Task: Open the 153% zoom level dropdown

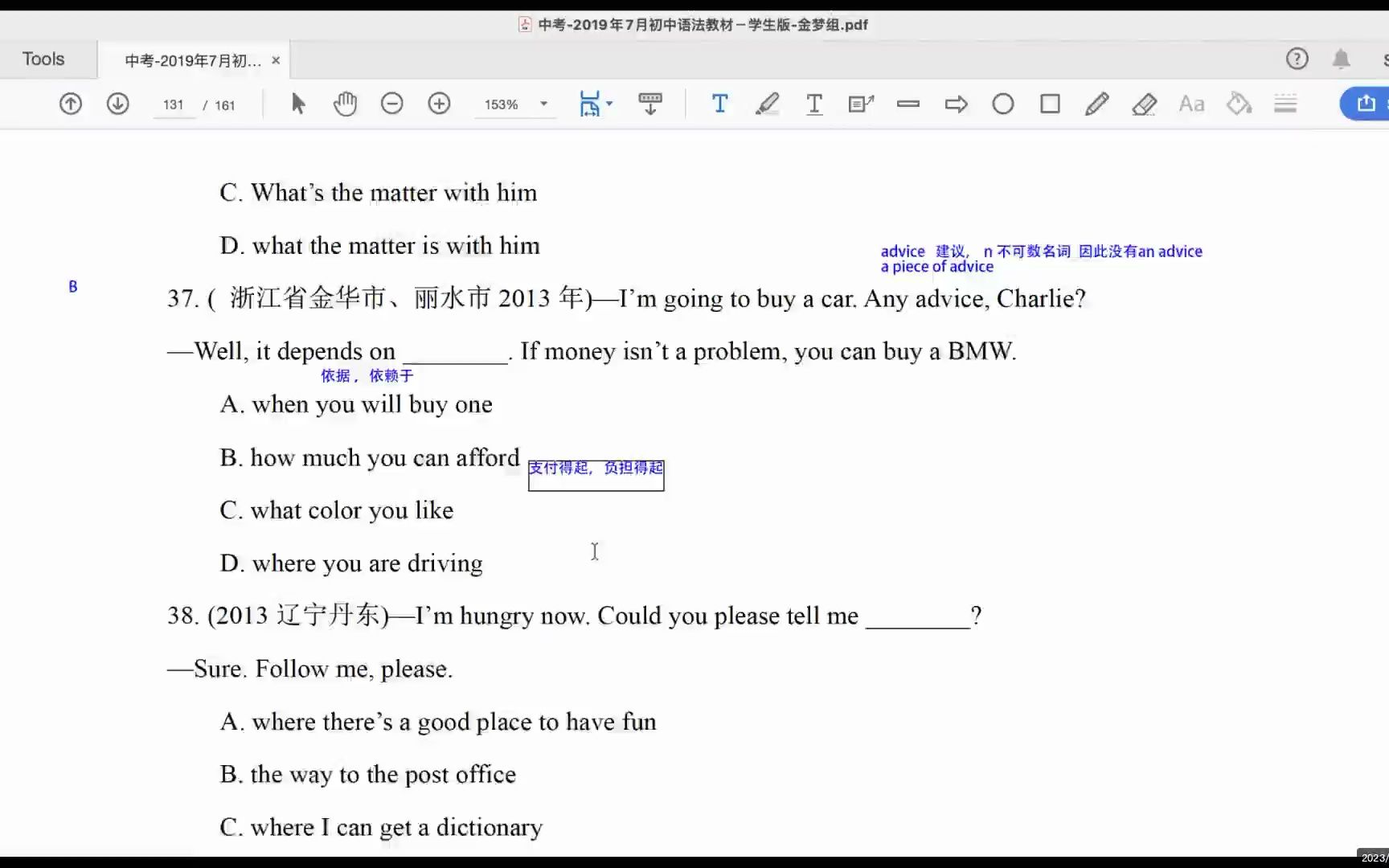Action: 515,104
